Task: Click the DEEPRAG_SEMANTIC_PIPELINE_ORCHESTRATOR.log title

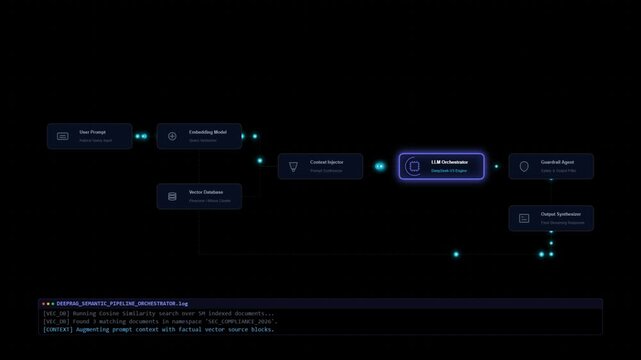Action: (x=122, y=304)
